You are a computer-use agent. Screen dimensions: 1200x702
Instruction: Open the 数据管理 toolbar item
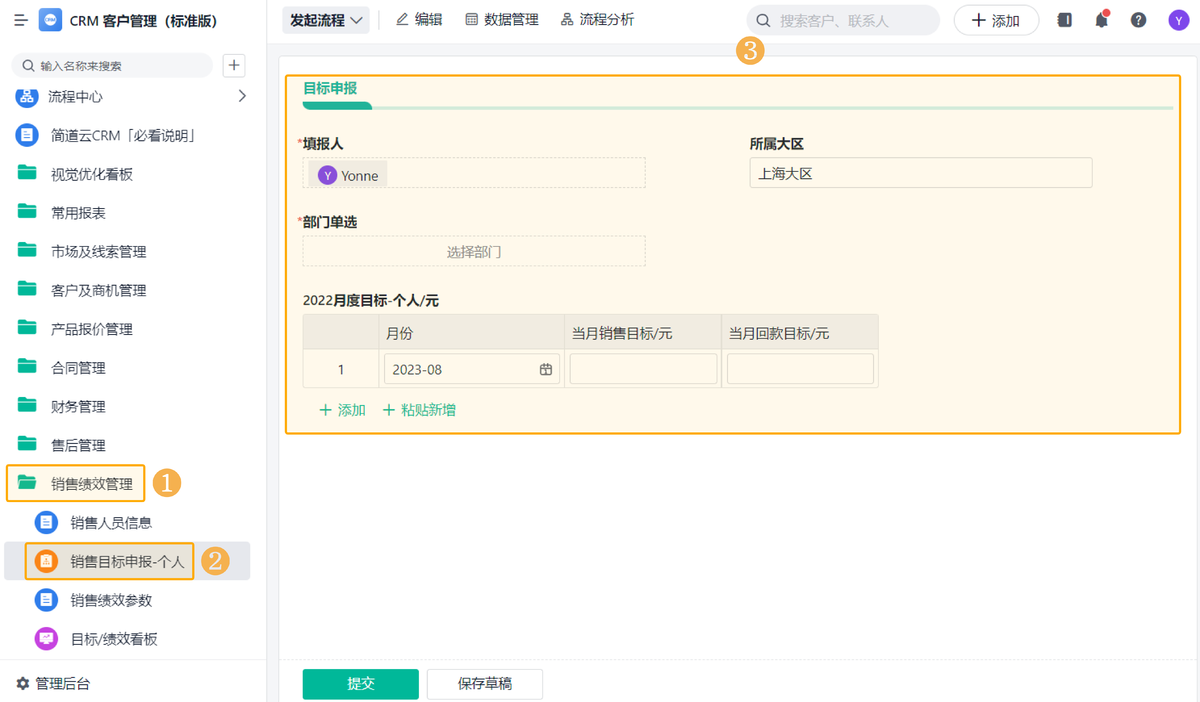coord(502,20)
